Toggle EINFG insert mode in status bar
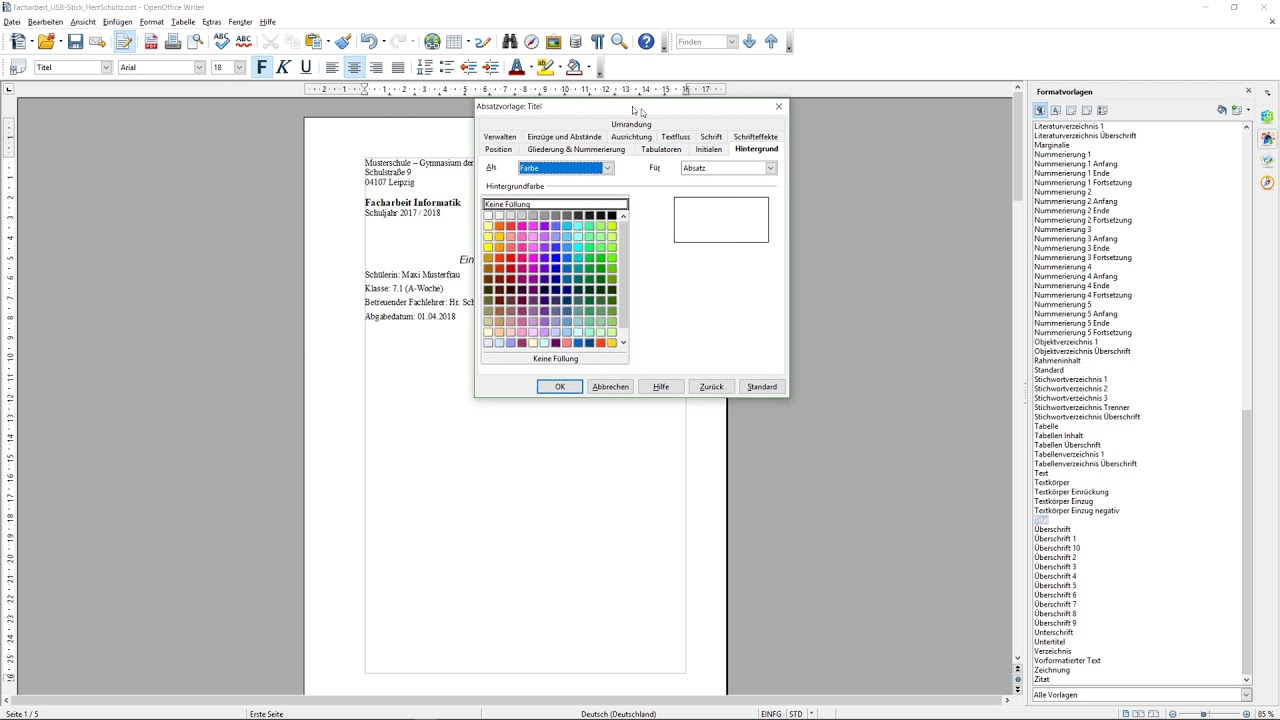The width and height of the screenshot is (1280, 720). (771, 714)
